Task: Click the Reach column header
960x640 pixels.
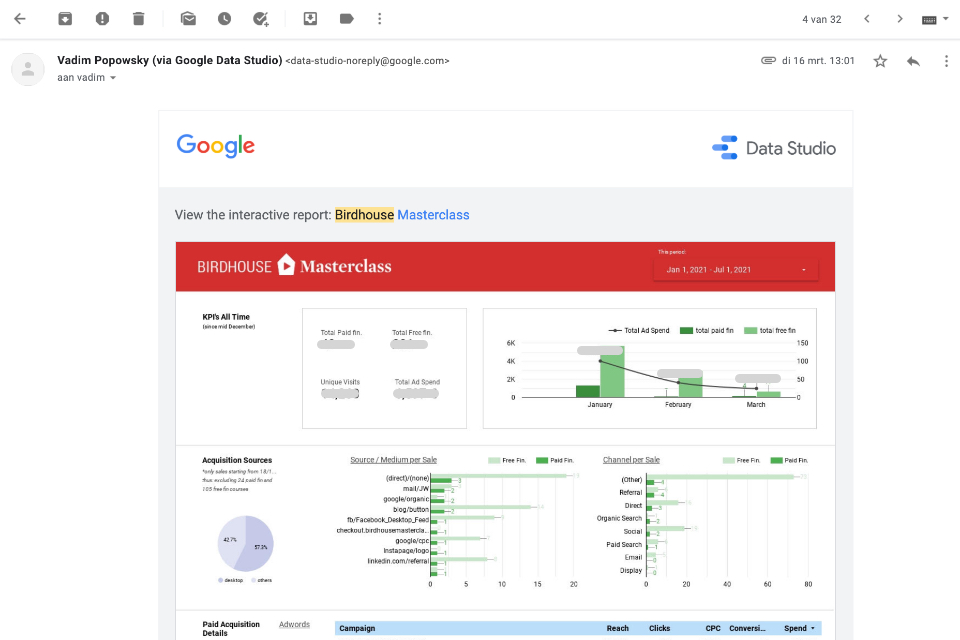Action: tap(618, 628)
